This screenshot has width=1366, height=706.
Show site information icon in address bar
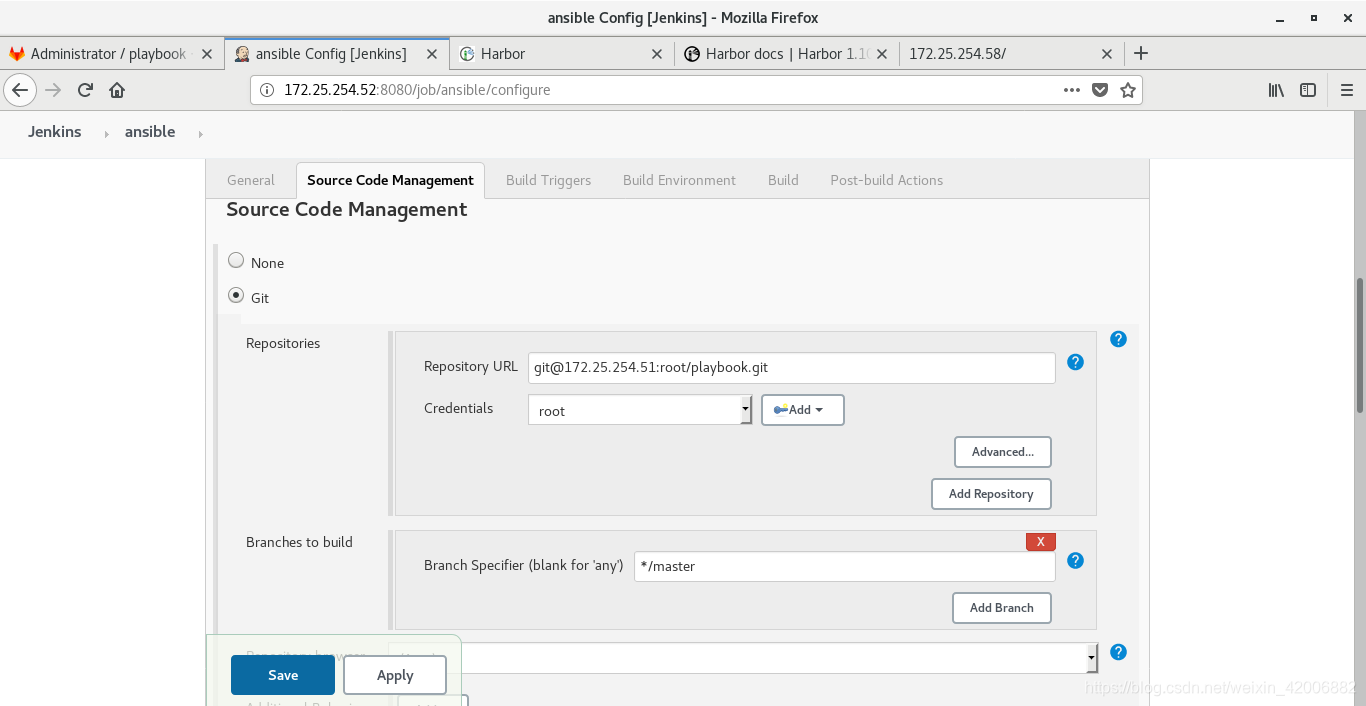point(267,90)
